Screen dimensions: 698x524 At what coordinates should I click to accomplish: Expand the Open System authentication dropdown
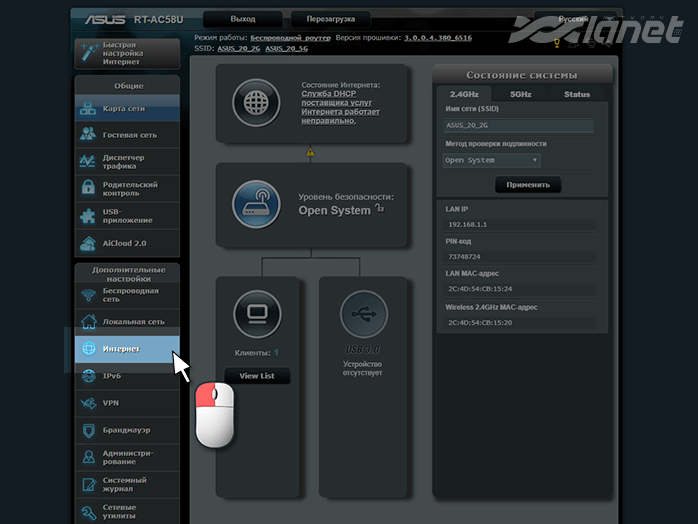492,160
